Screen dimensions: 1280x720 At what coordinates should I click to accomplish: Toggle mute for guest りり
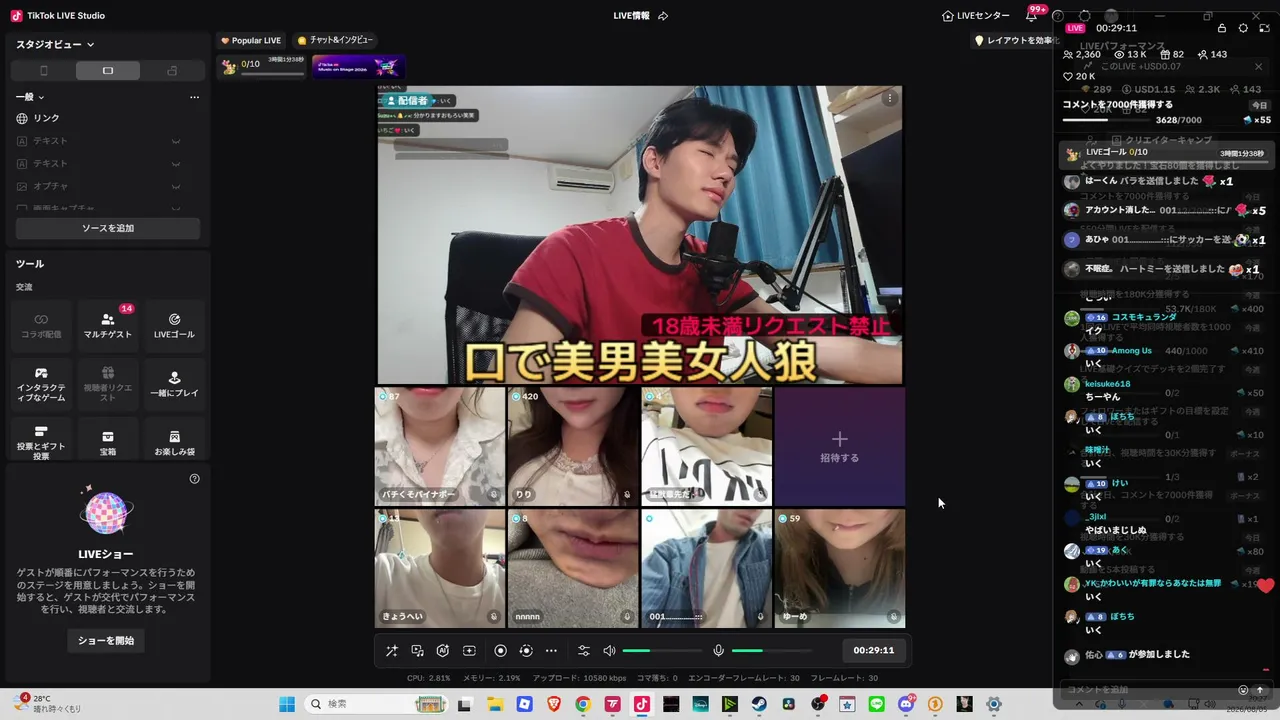(x=627, y=495)
